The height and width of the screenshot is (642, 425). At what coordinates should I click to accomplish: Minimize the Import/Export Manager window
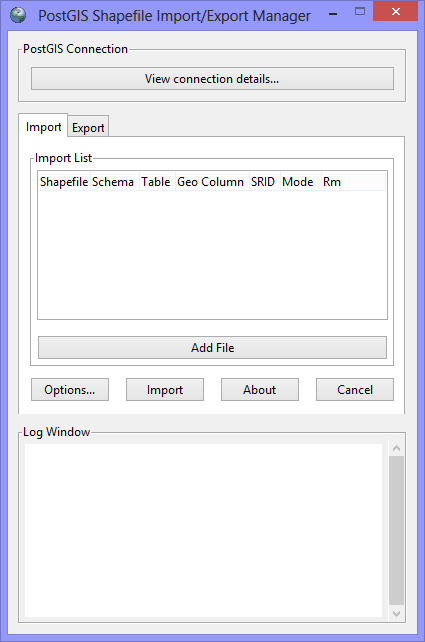[333, 14]
